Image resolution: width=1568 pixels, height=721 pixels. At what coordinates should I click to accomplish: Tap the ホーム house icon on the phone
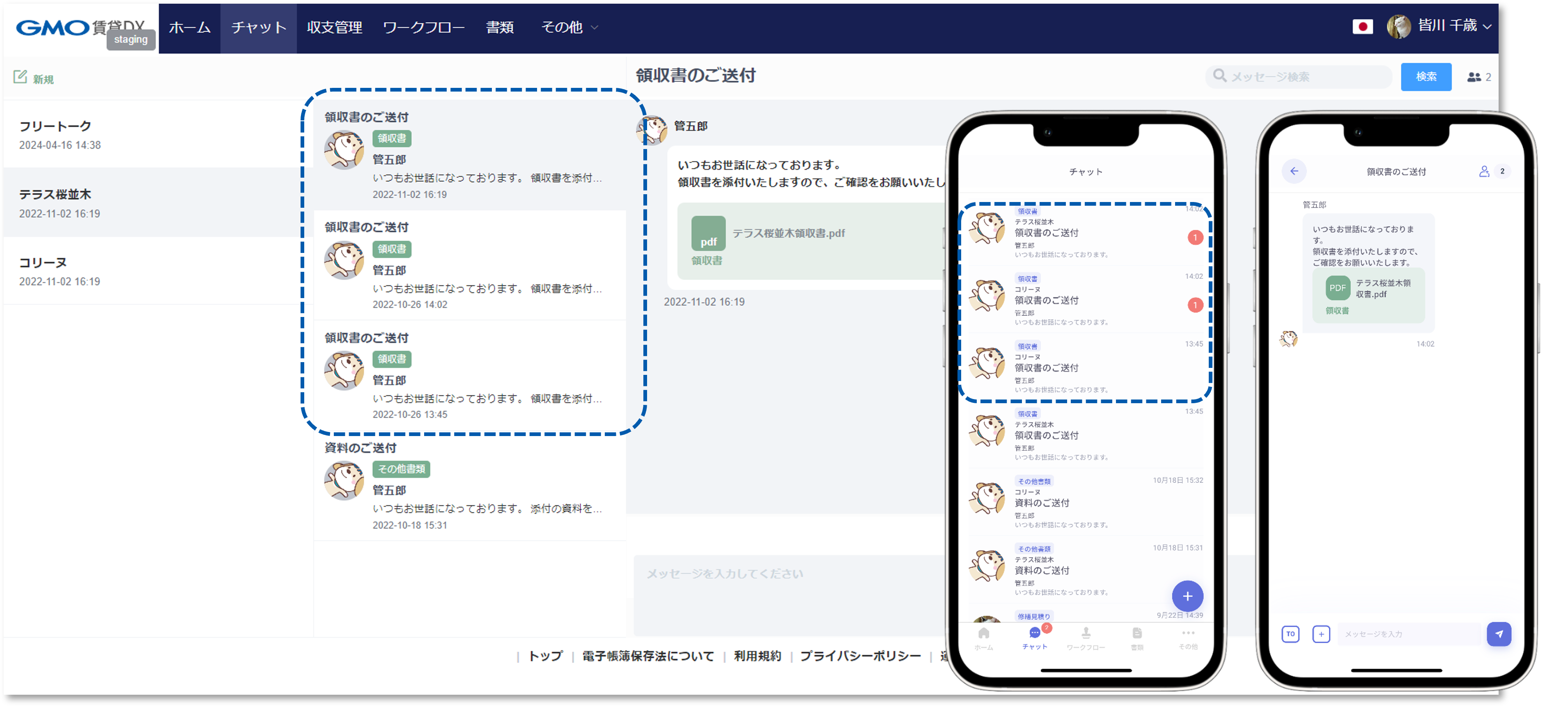click(984, 635)
